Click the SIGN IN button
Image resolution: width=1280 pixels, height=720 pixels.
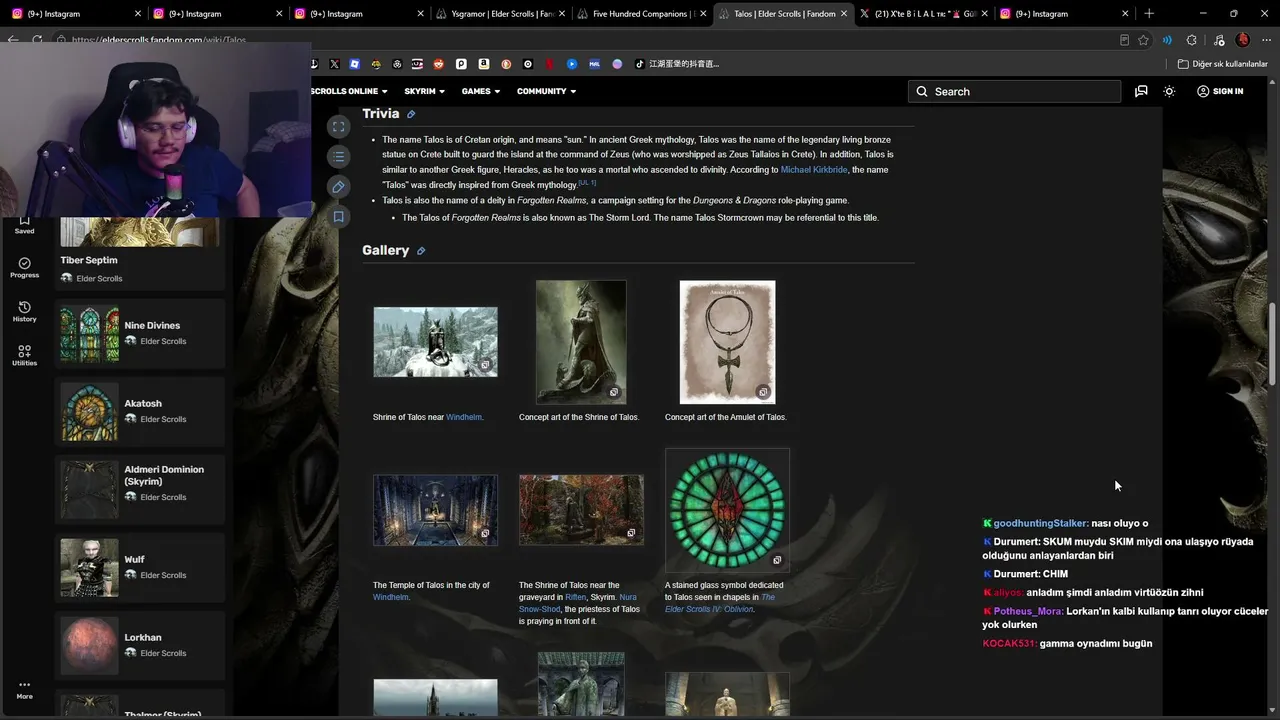1220,91
